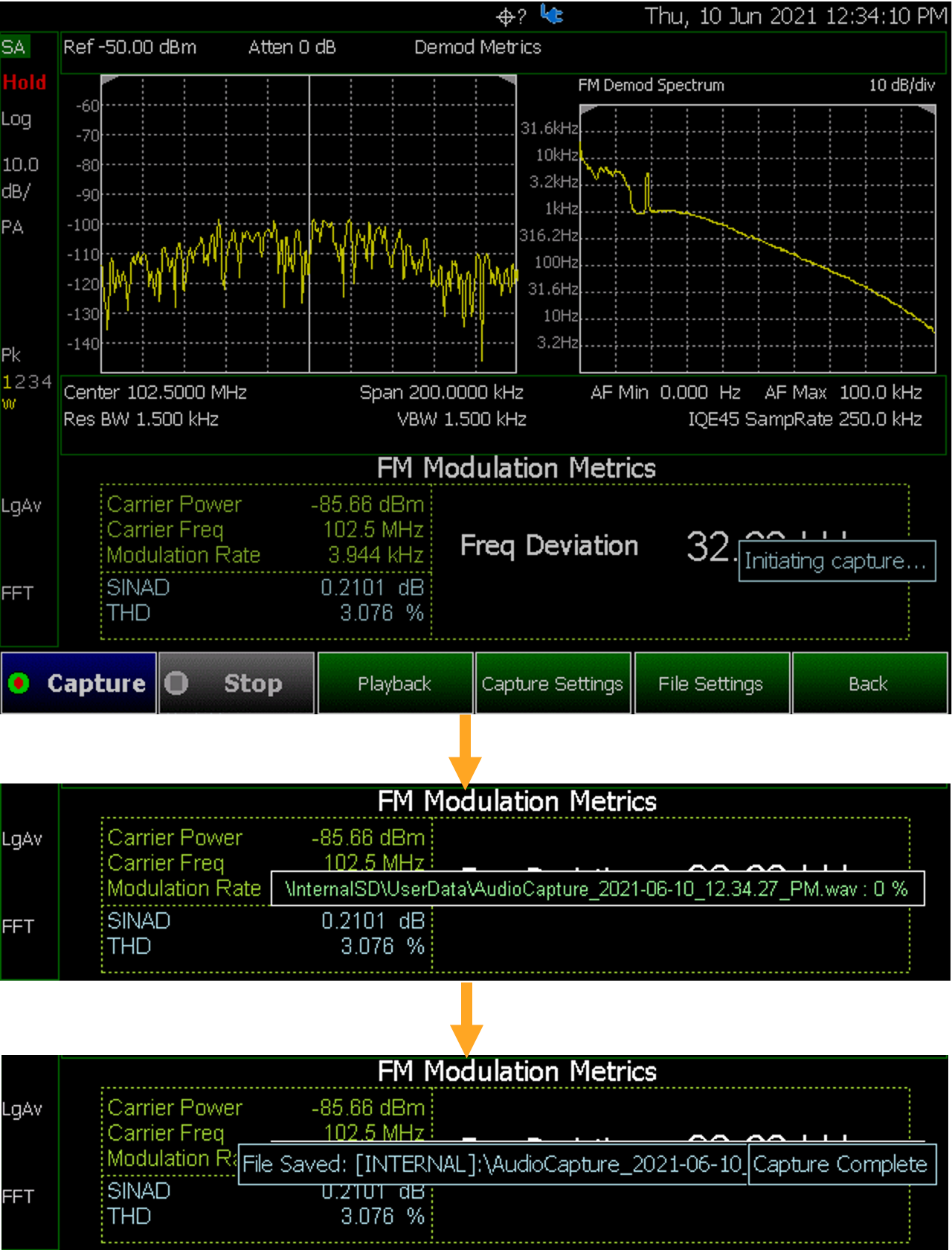Click the Capture Complete notification
The width and height of the screenshot is (952, 1250).
tap(841, 1164)
